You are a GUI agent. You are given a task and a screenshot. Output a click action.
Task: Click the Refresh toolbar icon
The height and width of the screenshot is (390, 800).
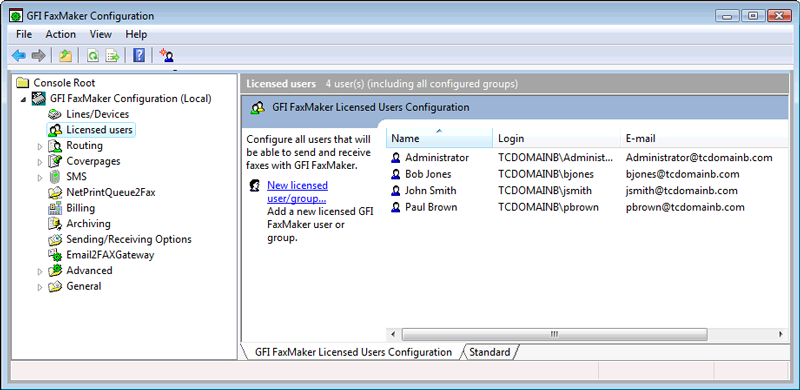(92, 56)
